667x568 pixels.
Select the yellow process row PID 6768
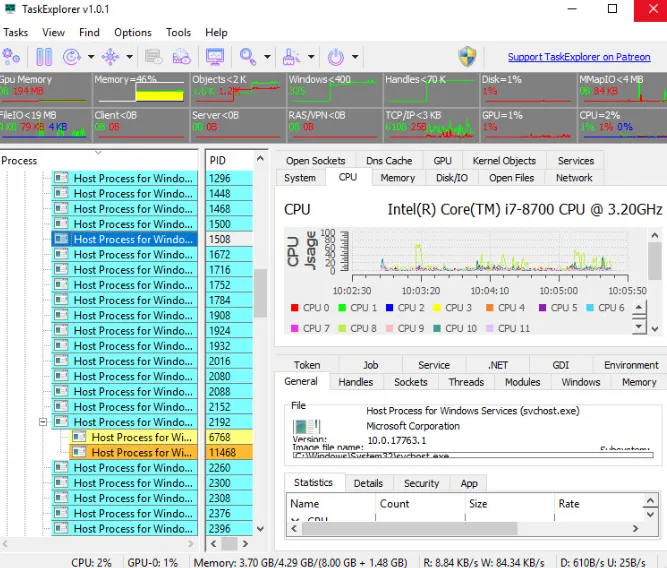(133, 437)
